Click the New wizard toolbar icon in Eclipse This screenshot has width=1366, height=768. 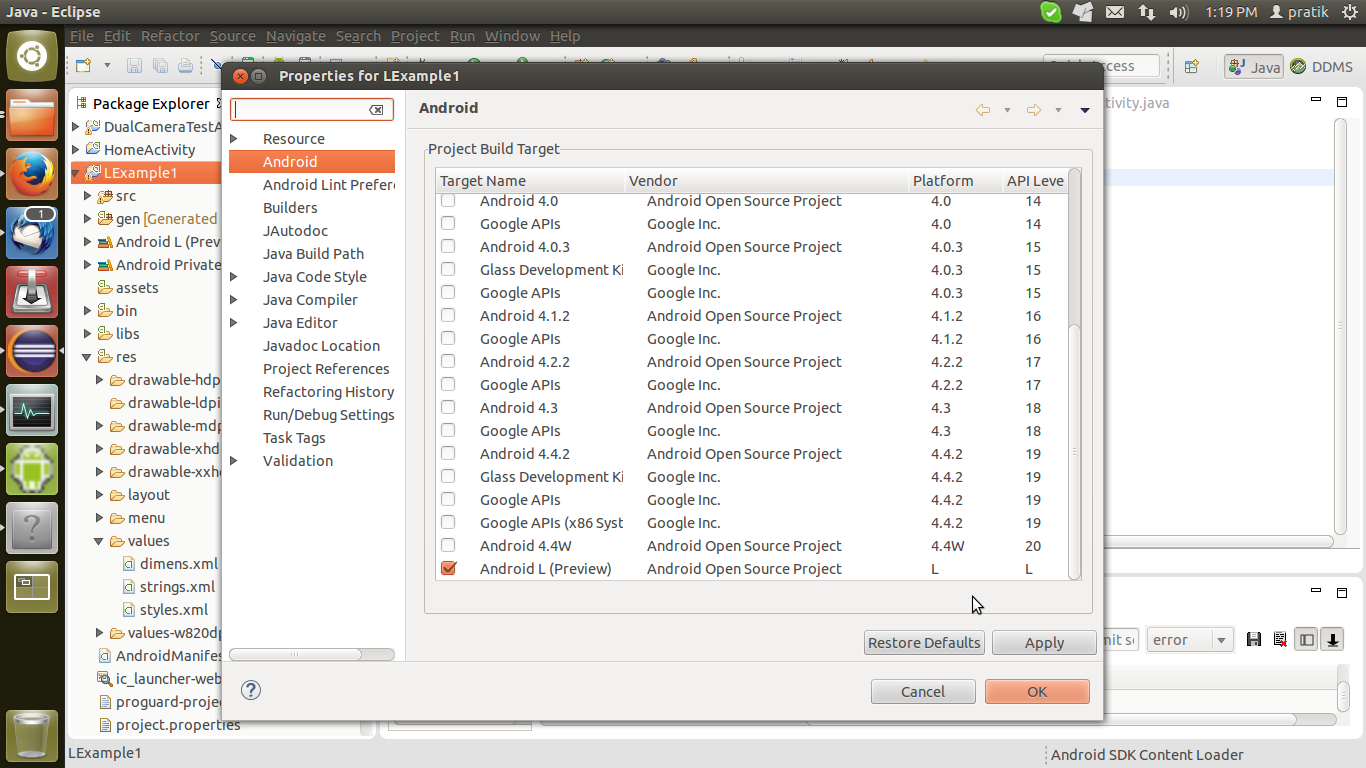85,66
